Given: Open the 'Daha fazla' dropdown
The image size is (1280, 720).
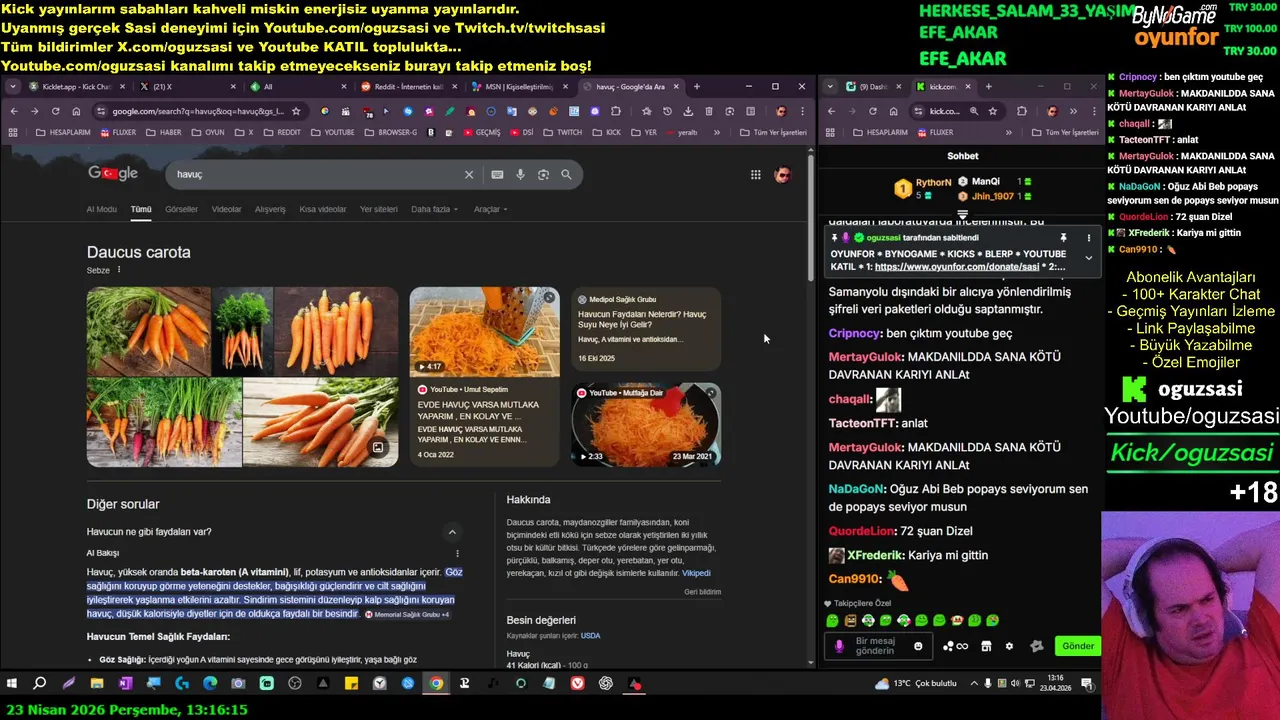Looking at the screenshot, I should (x=435, y=209).
